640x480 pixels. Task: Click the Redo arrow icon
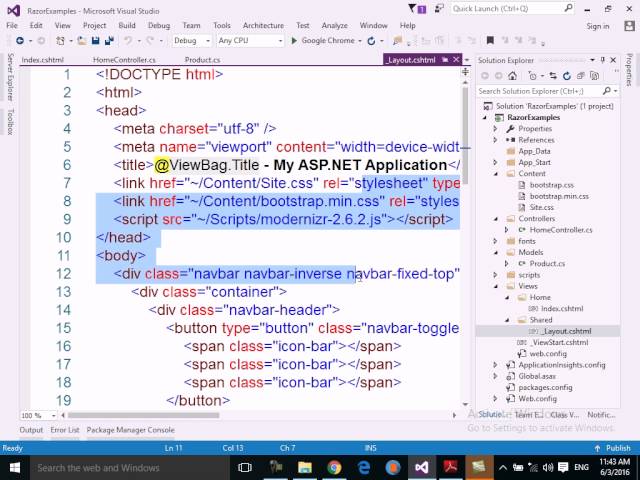coord(150,40)
